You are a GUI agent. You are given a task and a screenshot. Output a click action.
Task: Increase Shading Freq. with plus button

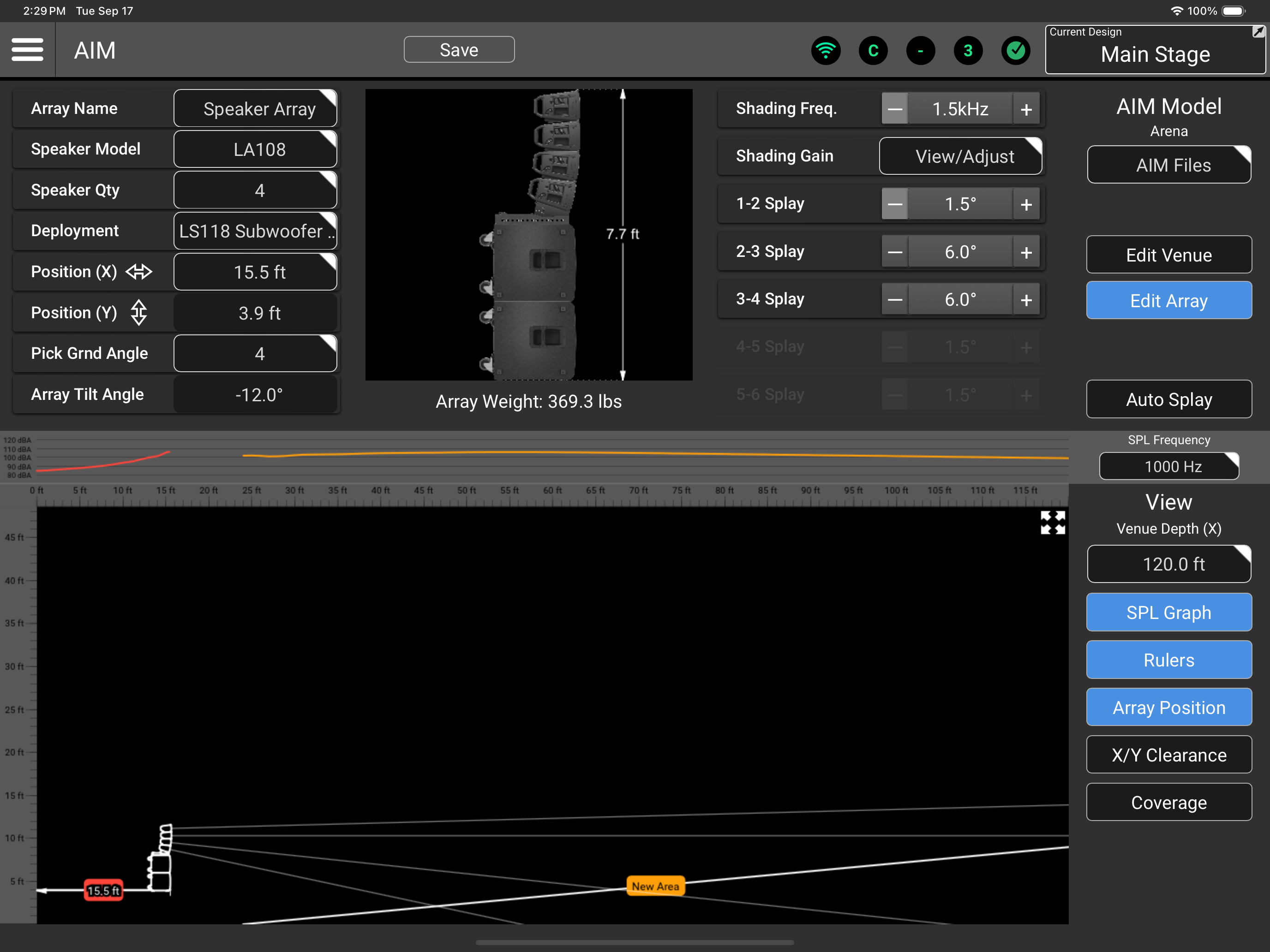[x=1026, y=108]
